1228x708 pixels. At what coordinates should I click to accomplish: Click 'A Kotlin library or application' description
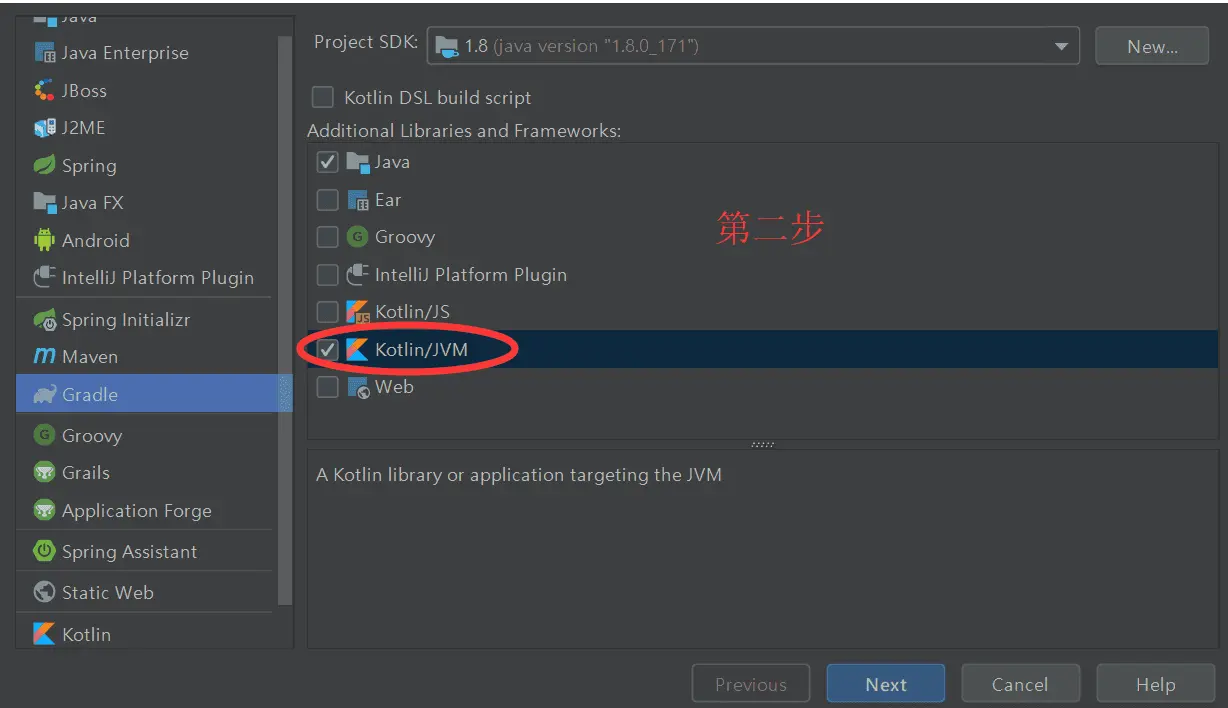coord(519,475)
